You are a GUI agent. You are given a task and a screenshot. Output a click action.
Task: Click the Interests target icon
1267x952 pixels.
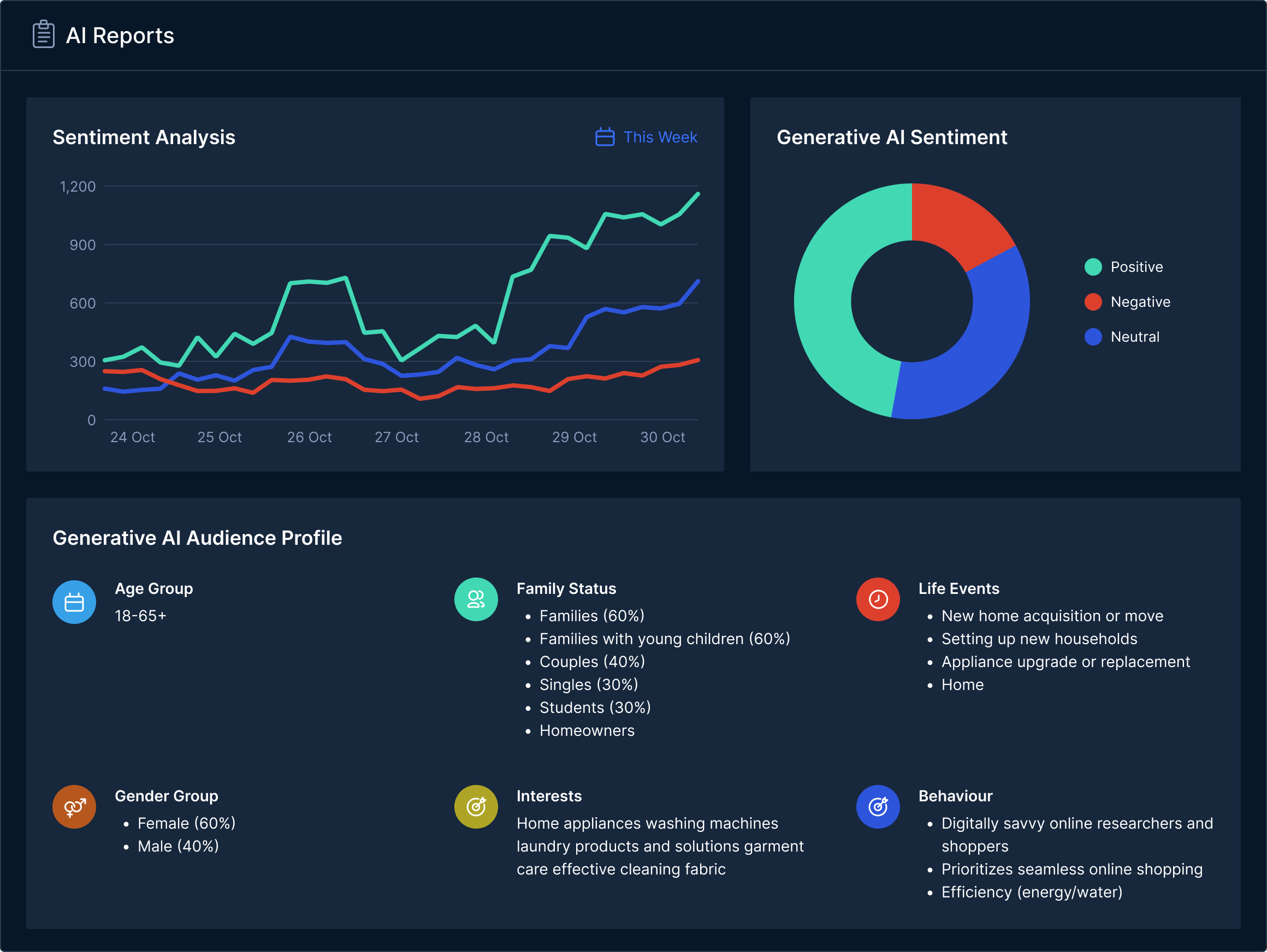(476, 807)
